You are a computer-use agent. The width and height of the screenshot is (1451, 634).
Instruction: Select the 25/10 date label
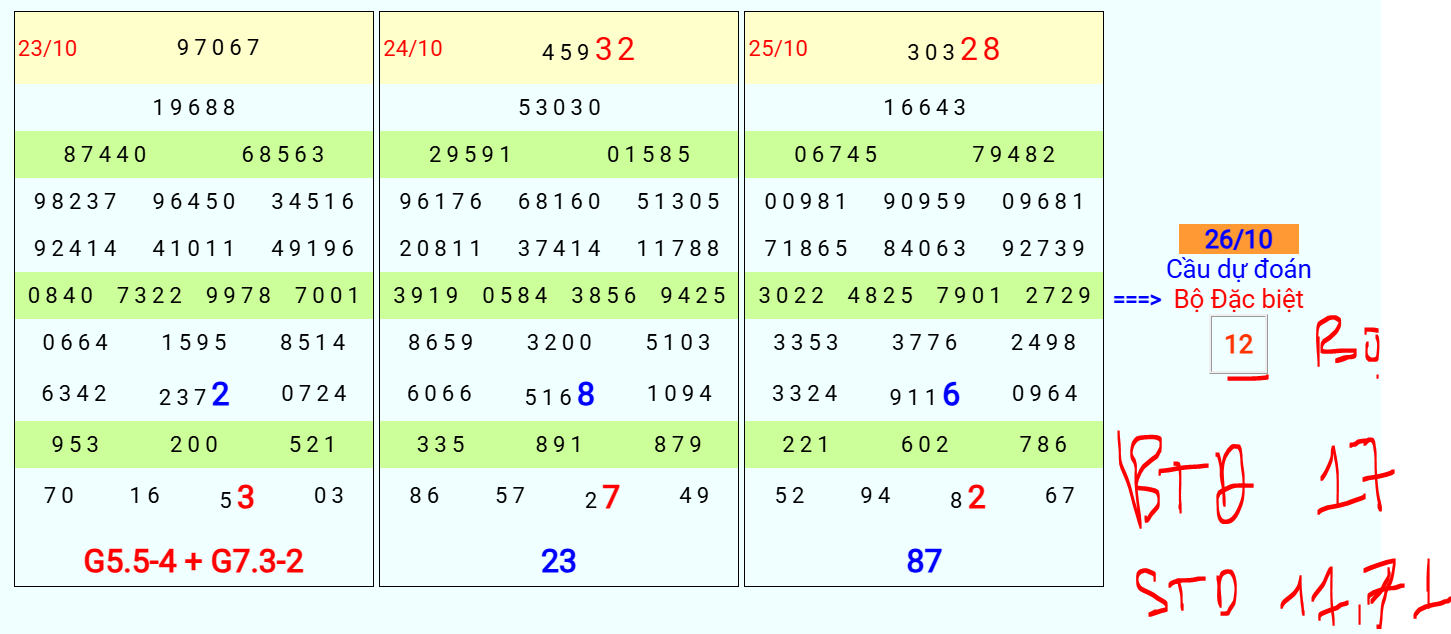click(x=778, y=48)
